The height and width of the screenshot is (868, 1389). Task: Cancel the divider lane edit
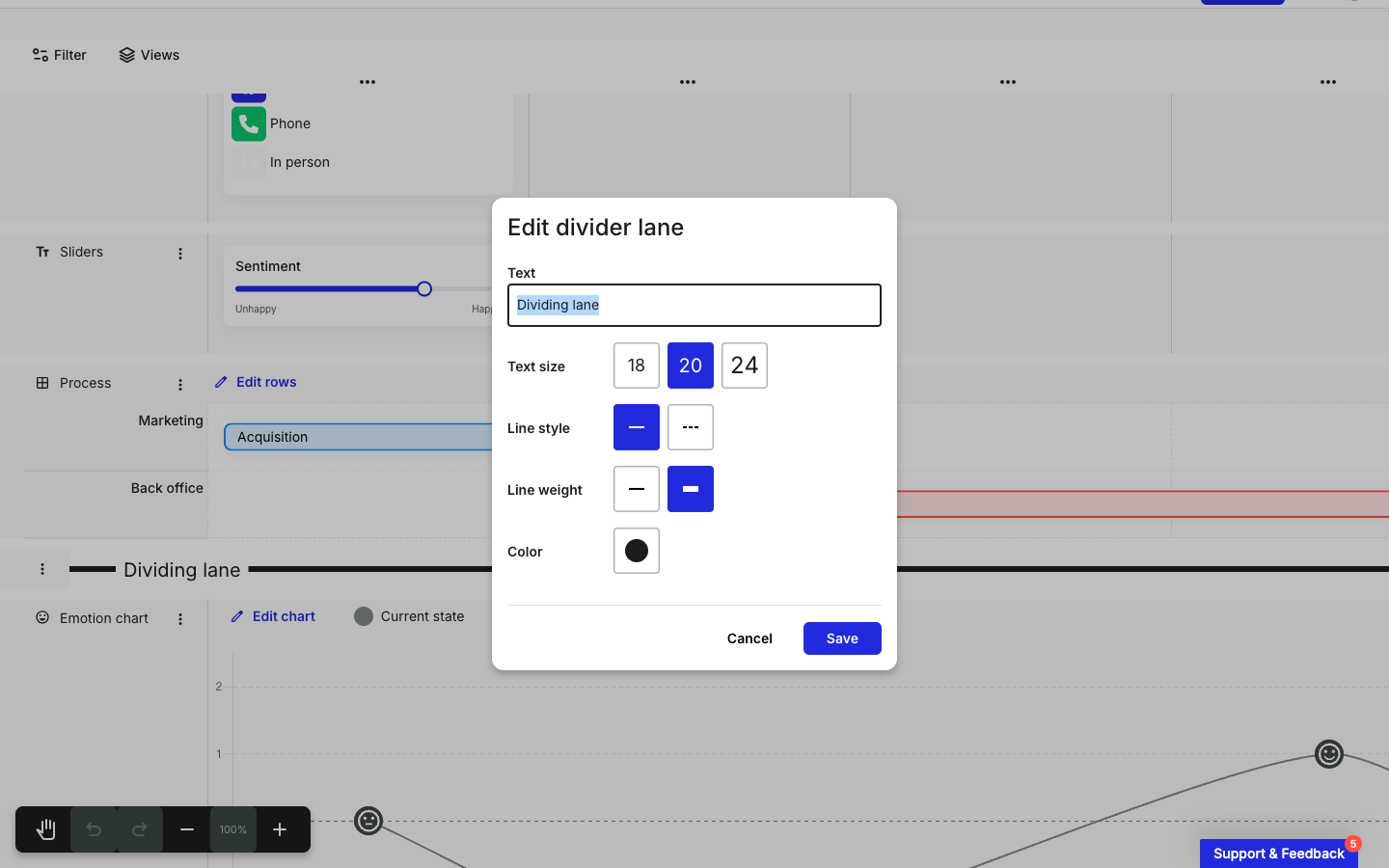749,638
